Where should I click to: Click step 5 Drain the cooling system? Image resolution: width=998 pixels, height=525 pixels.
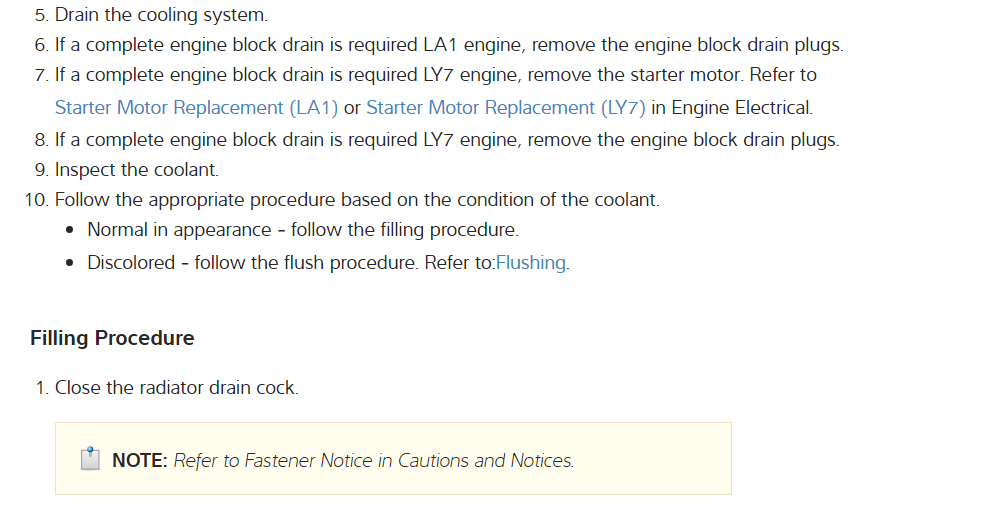(x=161, y=16)
